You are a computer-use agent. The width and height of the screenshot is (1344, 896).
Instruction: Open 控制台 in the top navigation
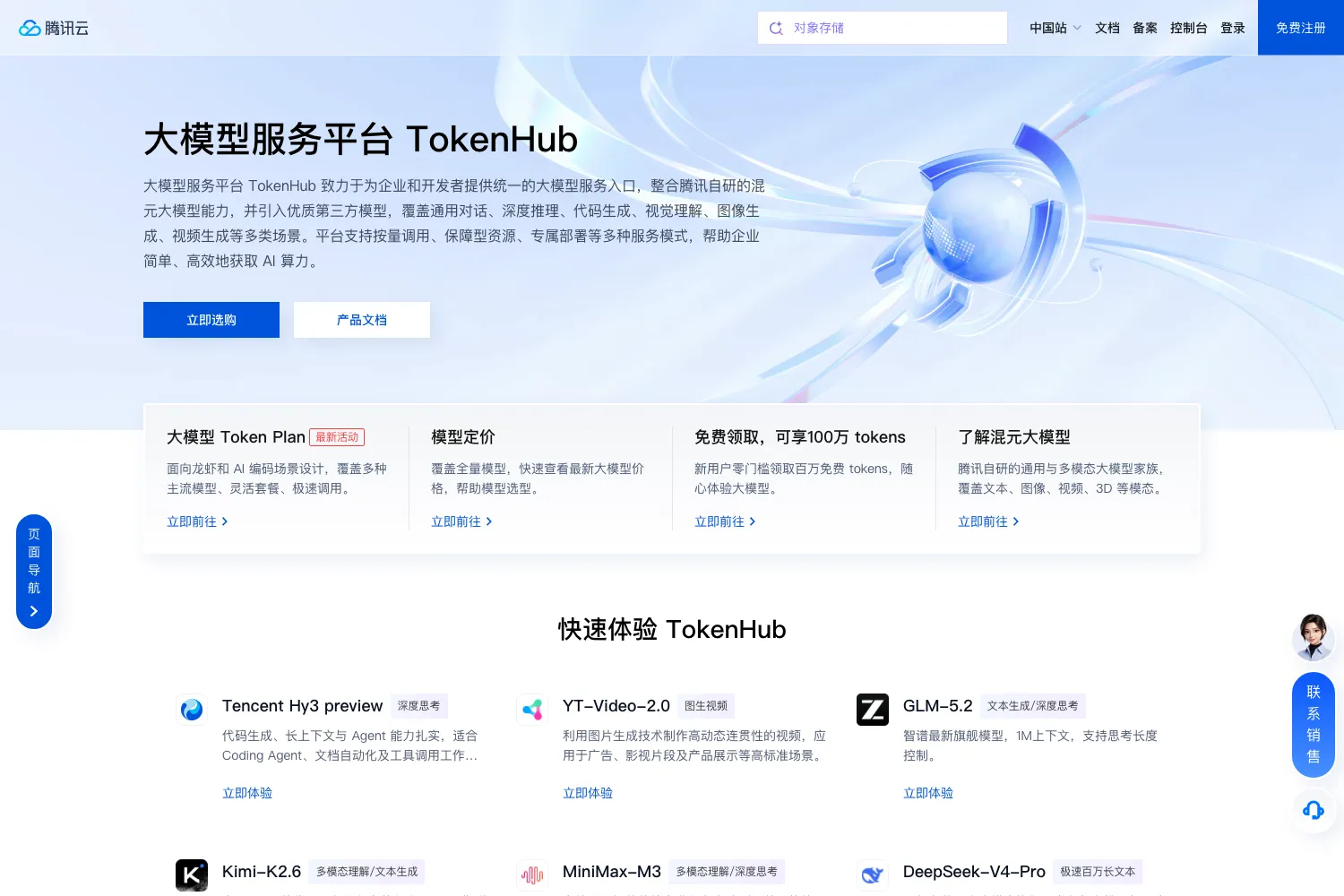[x=1189, y=28]
